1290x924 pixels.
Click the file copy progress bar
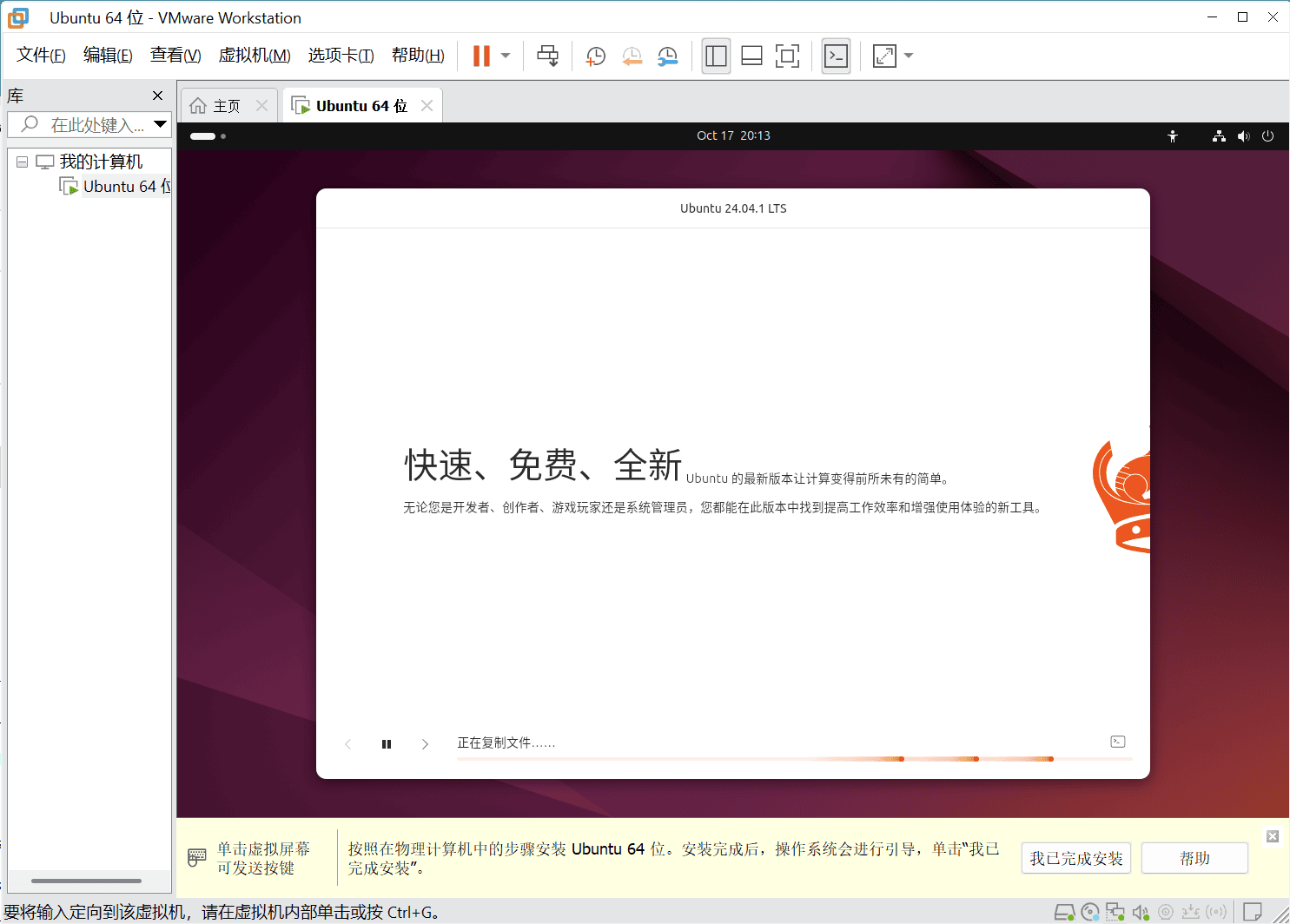(795, 759)
